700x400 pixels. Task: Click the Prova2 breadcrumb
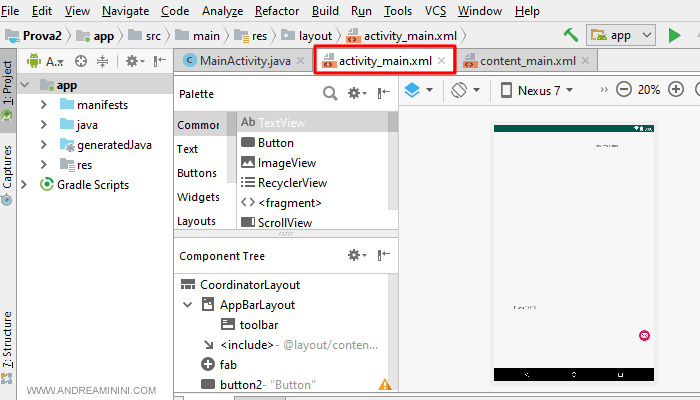[x=33, y=36]
